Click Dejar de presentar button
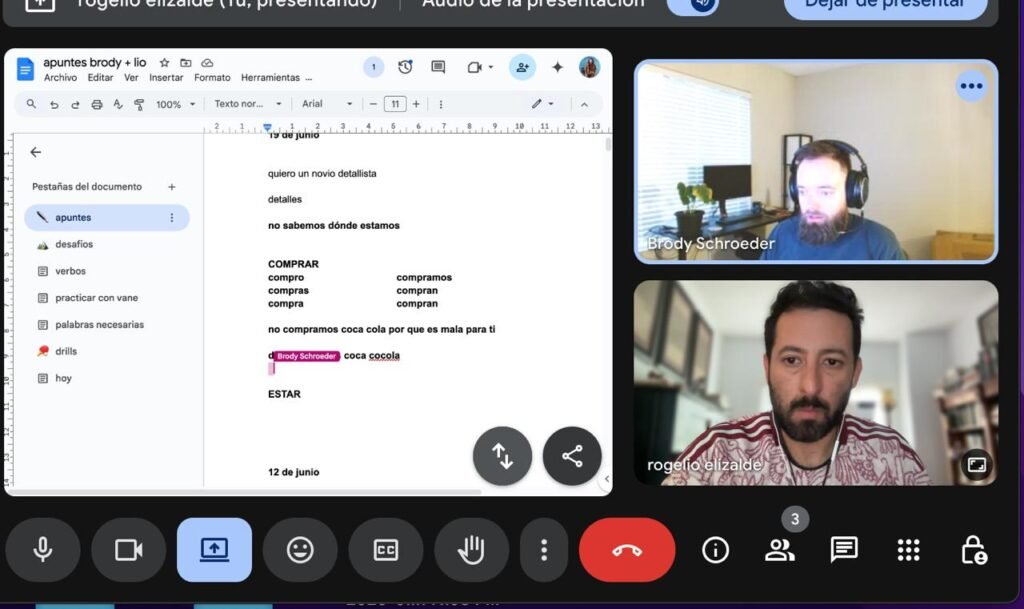Image resolution: width=1024 pixels, height=609 pixels. coord(886,3)
